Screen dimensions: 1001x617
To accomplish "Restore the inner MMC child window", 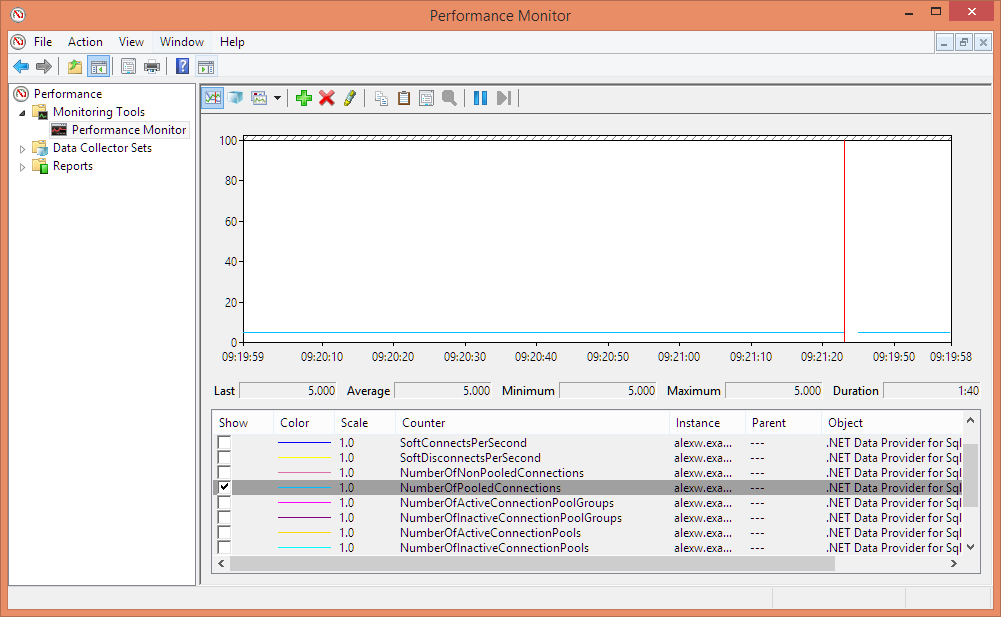I will point(964,43).
